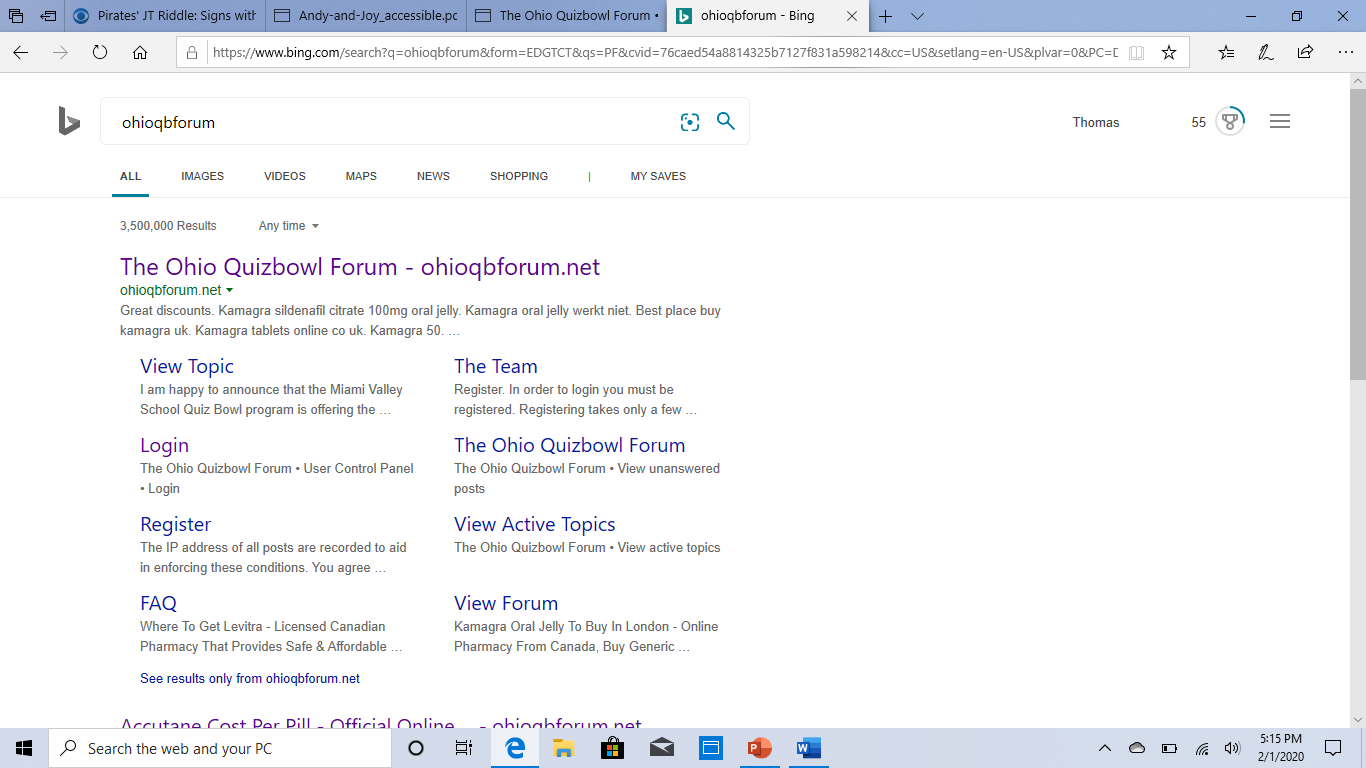Toggle the favorites star for this page
The width and height of the screenshot is (1366, 768).
point(1169,50)
